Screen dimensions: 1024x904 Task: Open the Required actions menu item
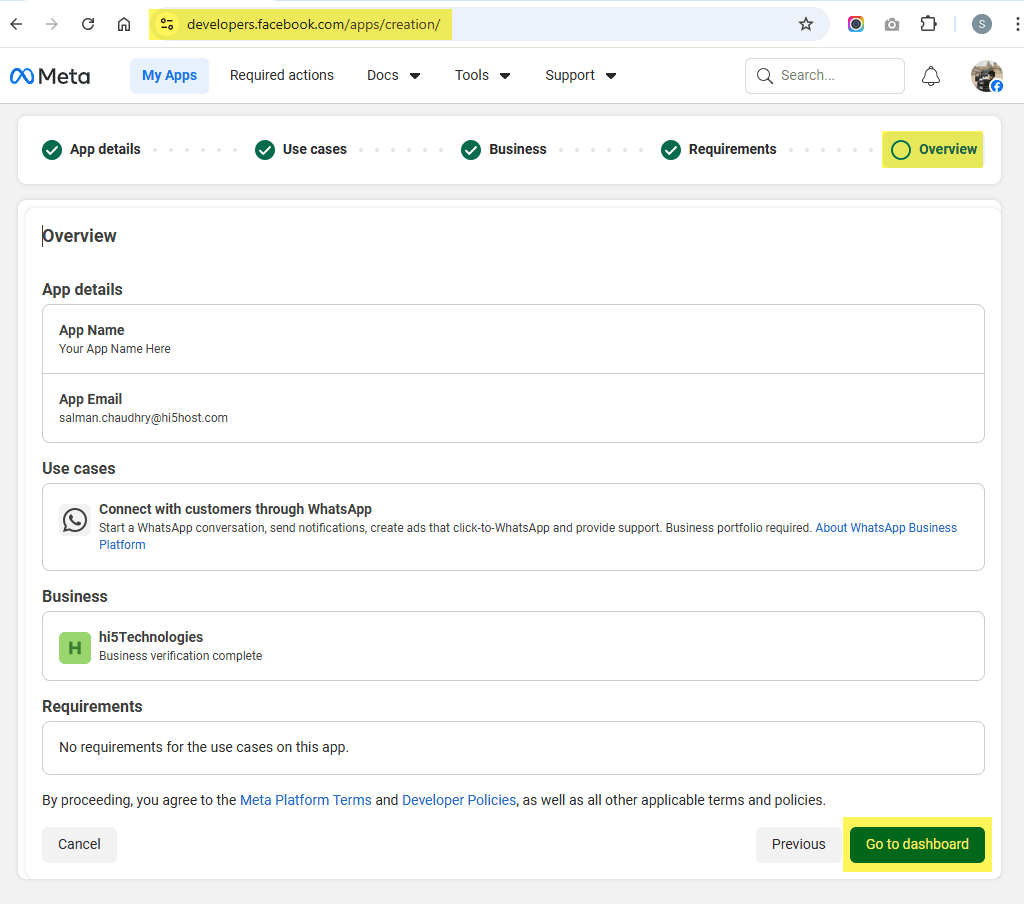click(281, 75)
